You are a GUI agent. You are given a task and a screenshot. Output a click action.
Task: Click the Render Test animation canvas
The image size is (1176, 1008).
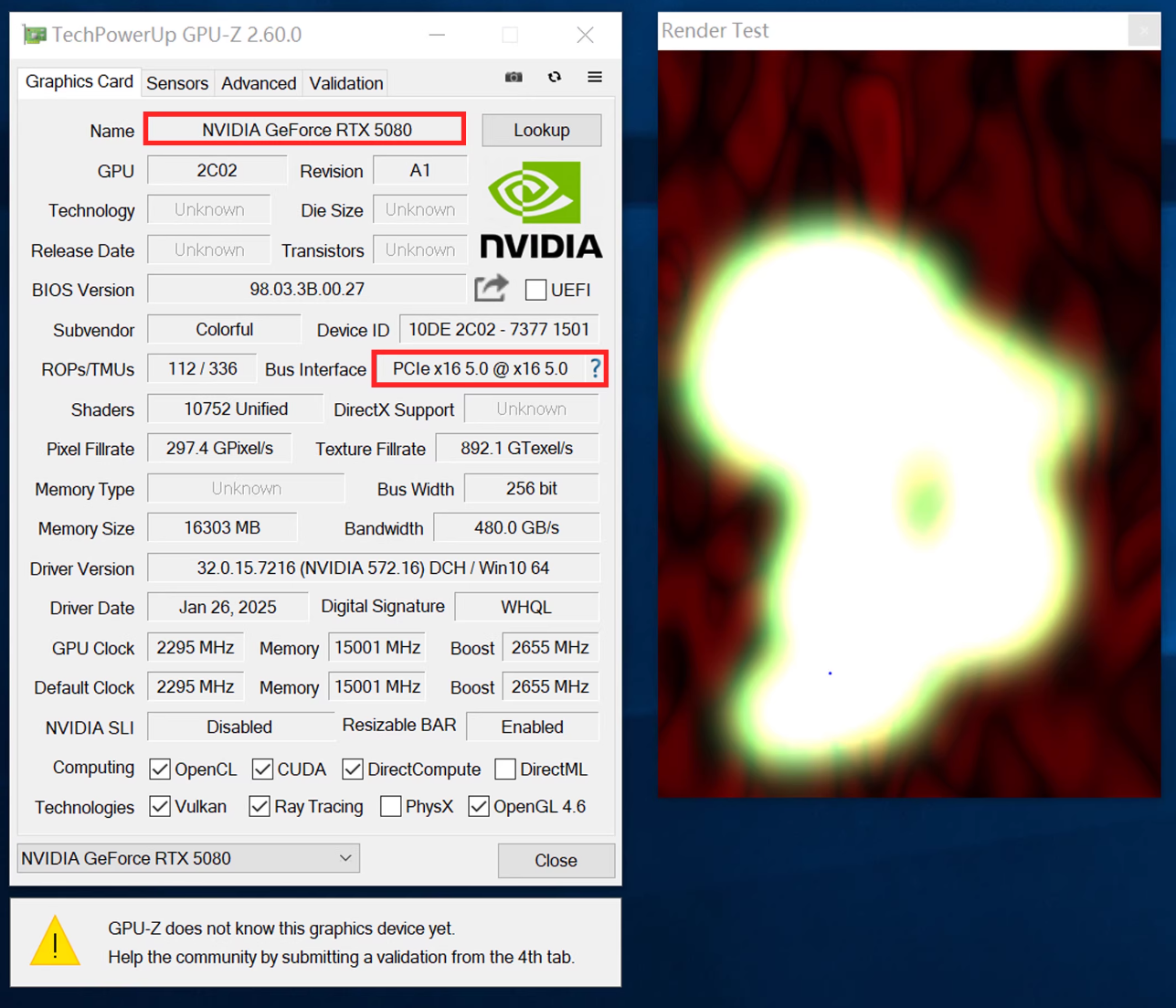(909, 423)
